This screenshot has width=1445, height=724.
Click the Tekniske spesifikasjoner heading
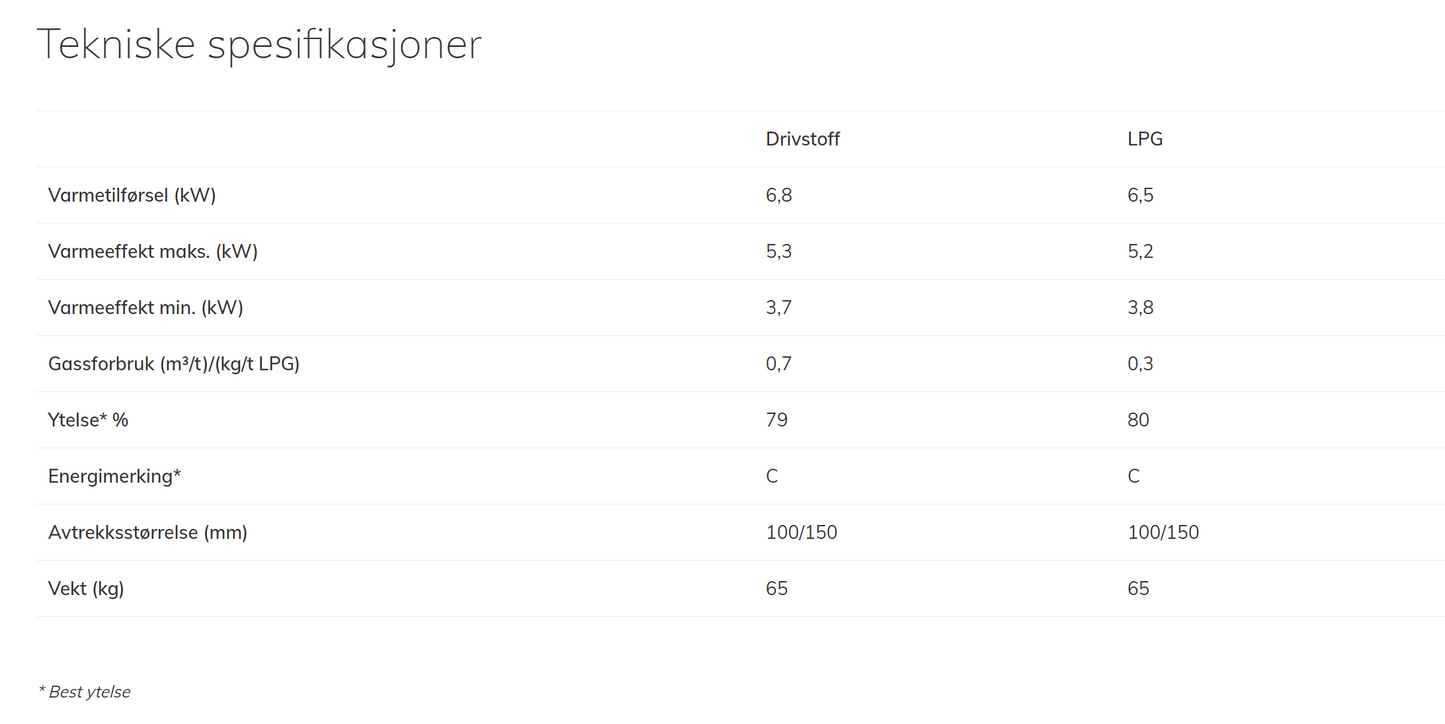coord(259,46)
